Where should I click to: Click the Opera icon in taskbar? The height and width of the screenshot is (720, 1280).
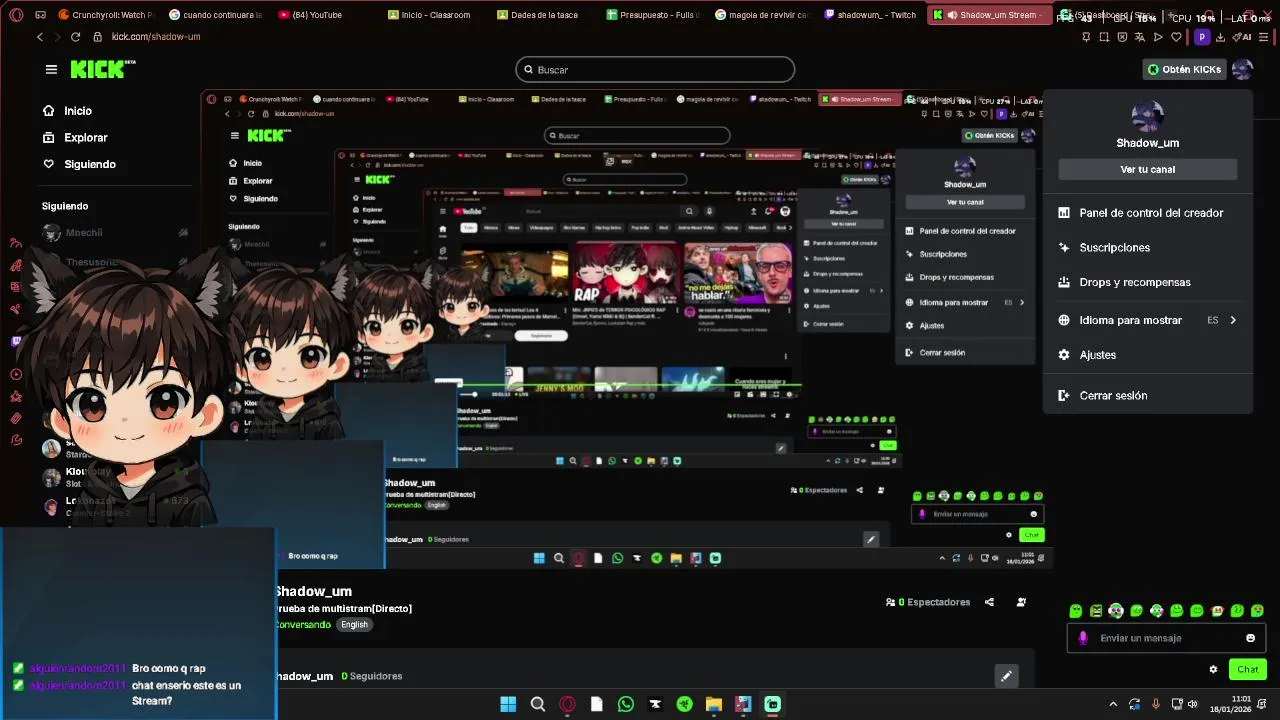(567, 704)
